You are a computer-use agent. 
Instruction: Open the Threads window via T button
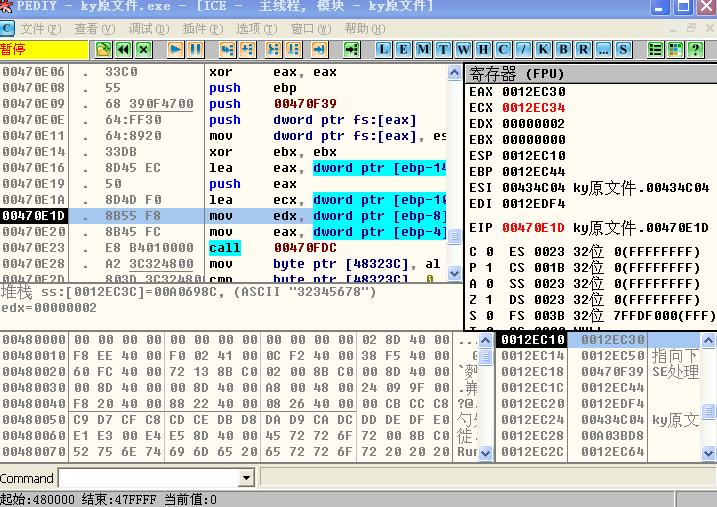(x=443, y=49)
